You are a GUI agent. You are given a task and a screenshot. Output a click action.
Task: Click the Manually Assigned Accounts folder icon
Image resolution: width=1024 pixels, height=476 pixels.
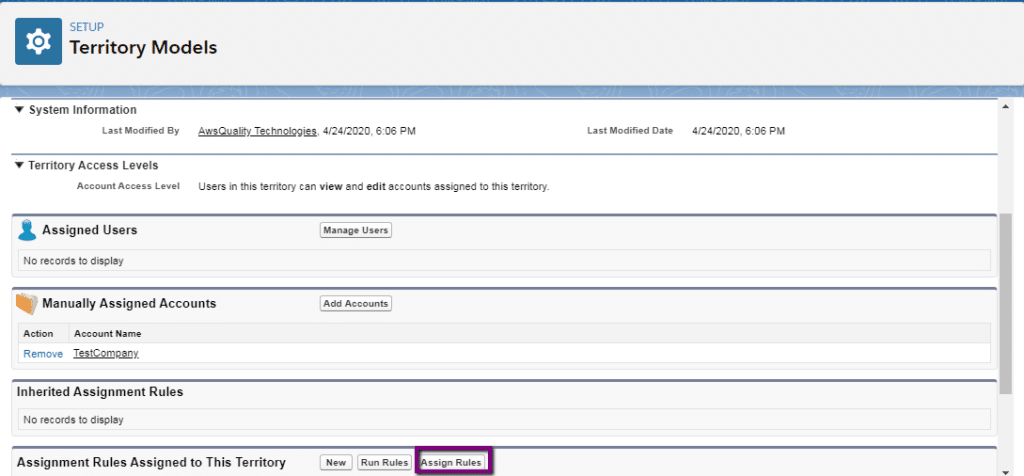pos(27,303)
